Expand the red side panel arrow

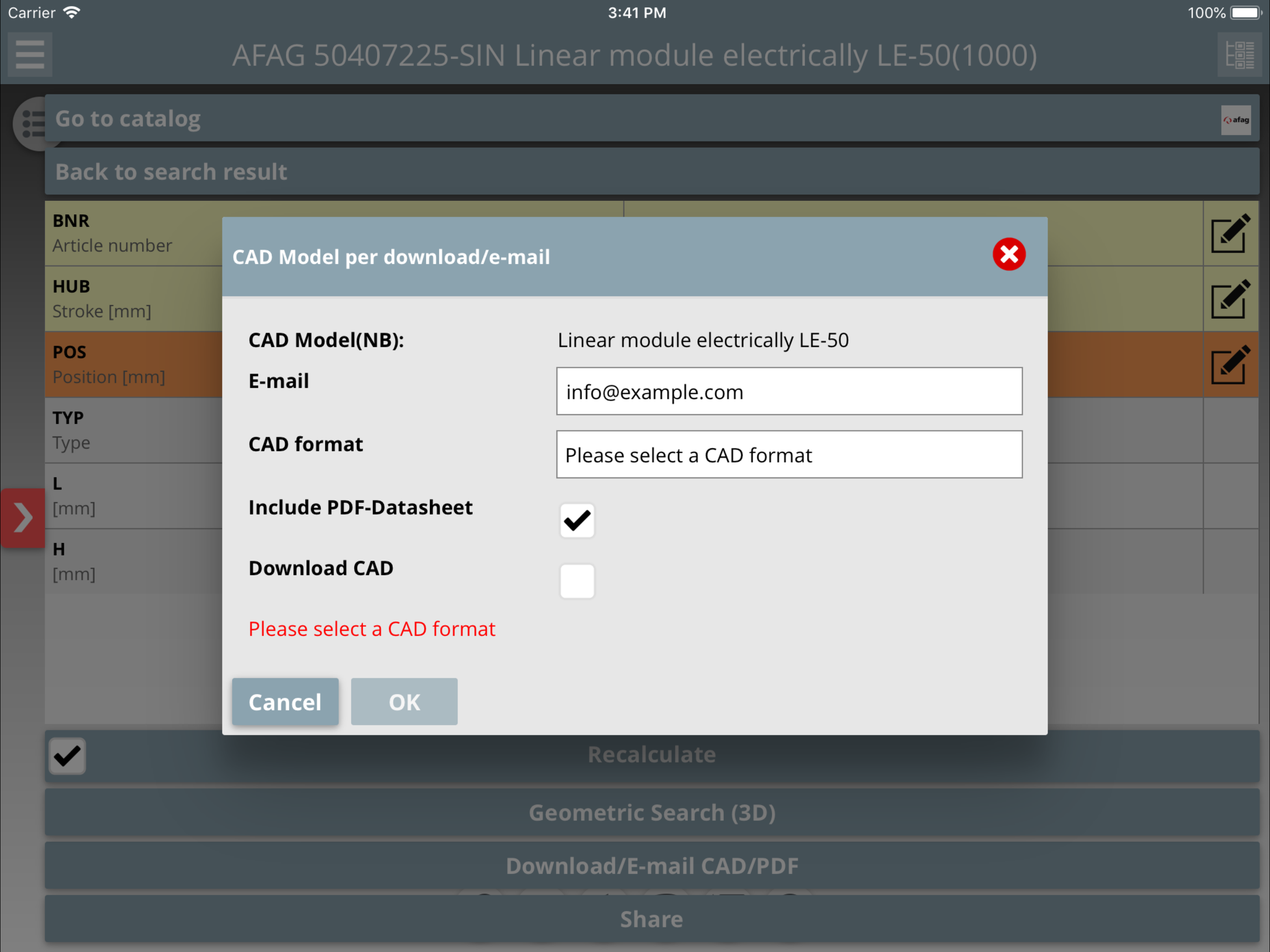[23, 518]
